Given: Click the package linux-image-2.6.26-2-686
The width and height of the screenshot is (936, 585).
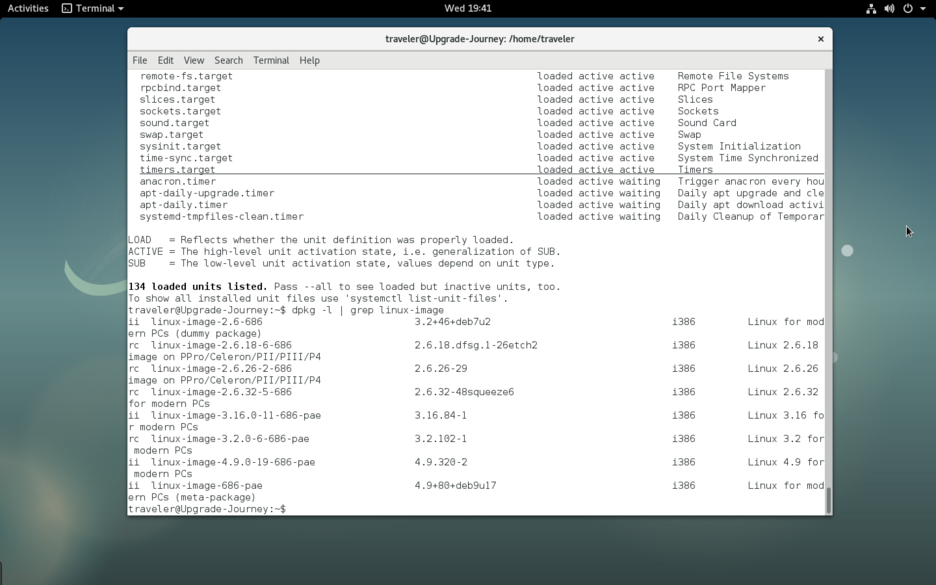Looking at the screenshot, I should point(221,369).
